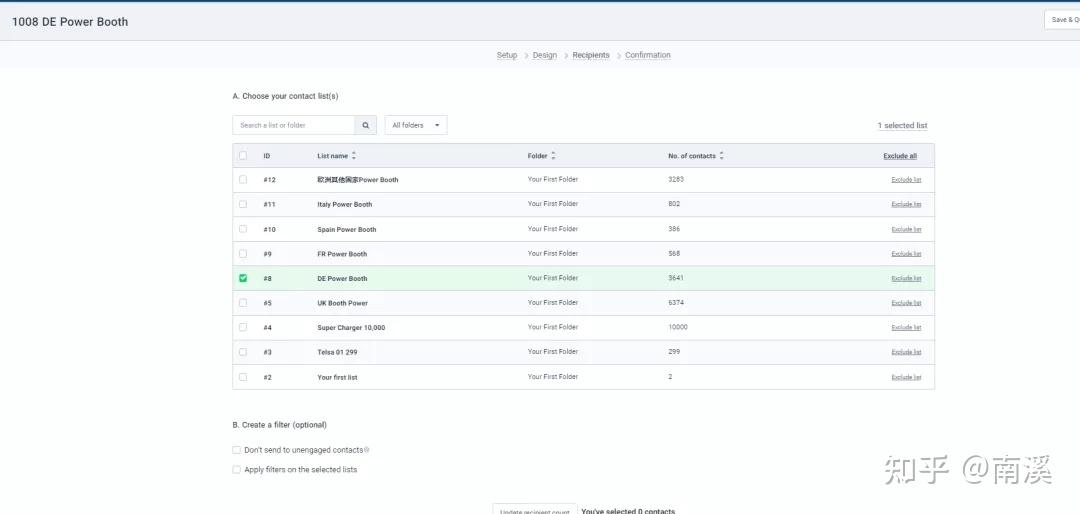Check the Spain Power Booth checkbox
The height and width of the screenshot is (514, 1080).
point(242,229)
